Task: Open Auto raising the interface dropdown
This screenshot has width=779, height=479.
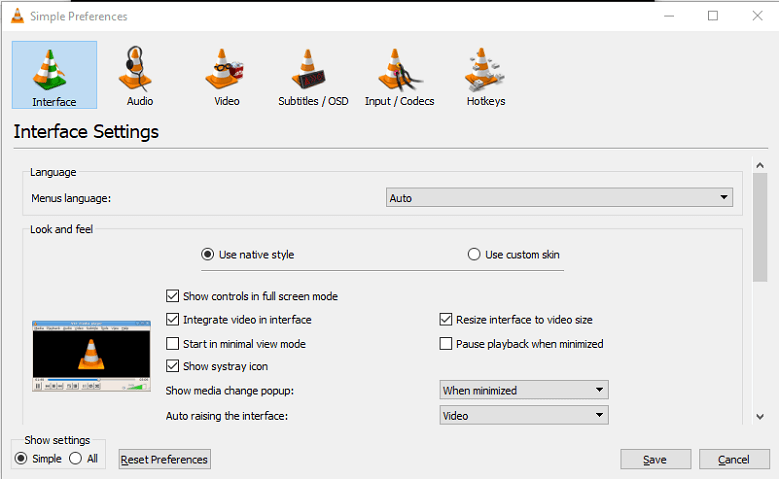Action: (x=524, y=415)
